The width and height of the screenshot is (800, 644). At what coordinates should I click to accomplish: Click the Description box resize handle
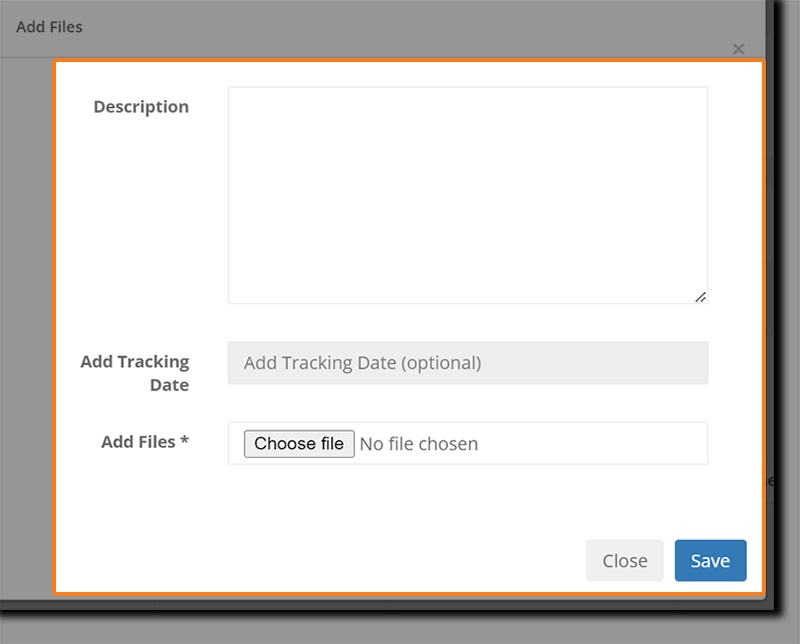[x=700, y=296]
